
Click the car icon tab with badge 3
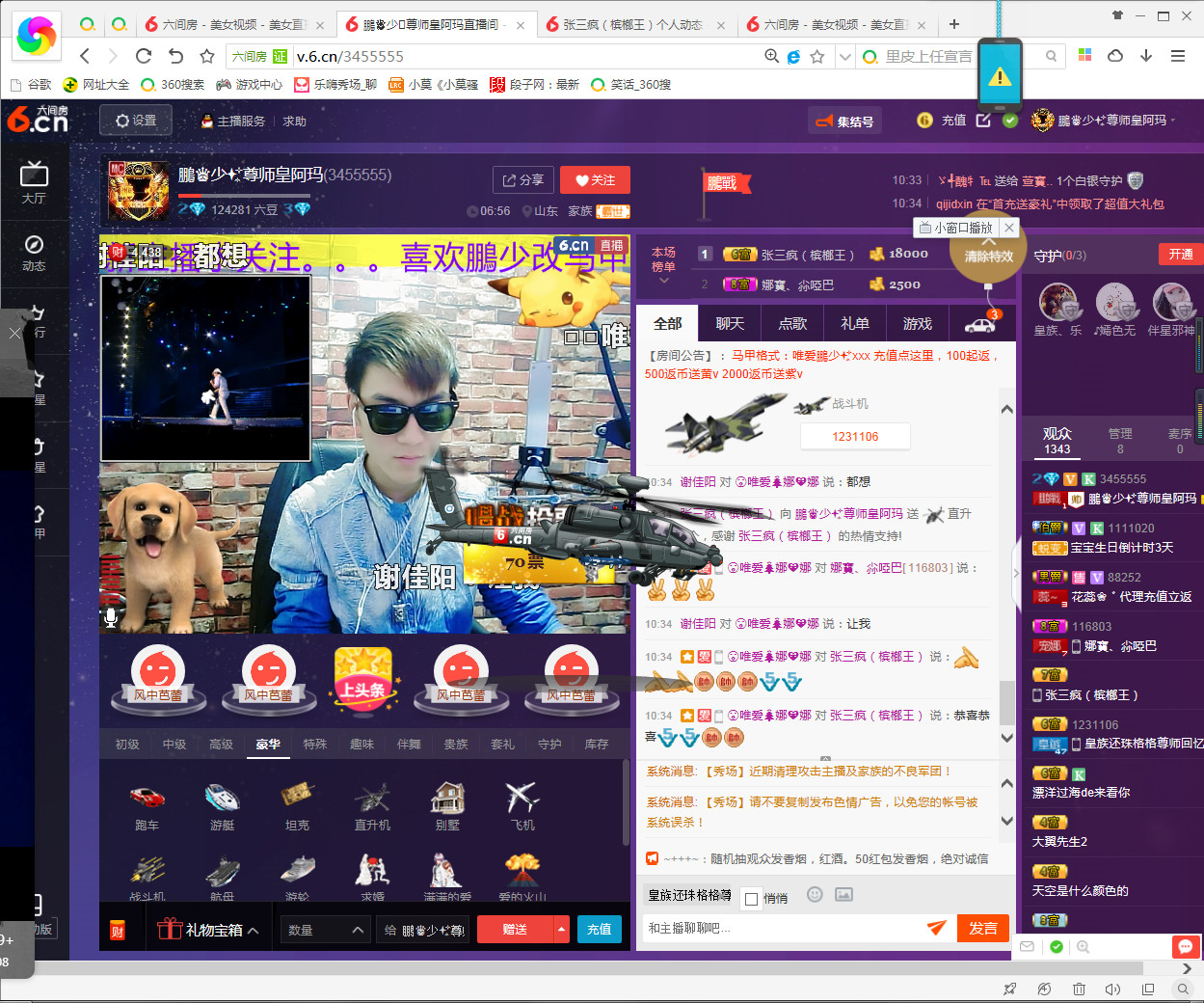(980, 323)
